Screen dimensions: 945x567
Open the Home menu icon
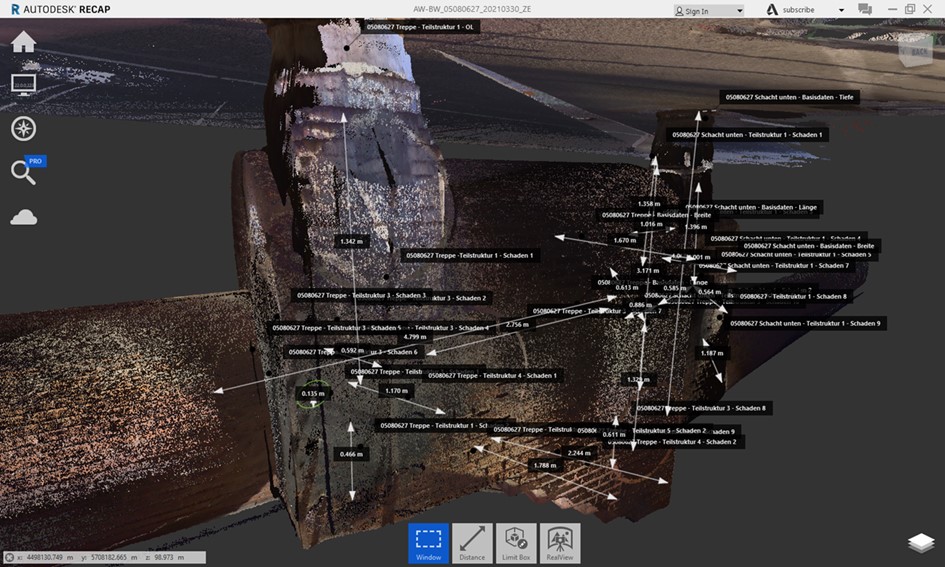23,42
